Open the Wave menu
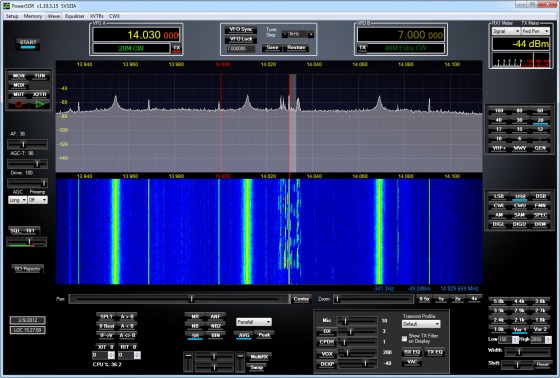560x378 pixels. pyautogui.click(x=54, y=16)
